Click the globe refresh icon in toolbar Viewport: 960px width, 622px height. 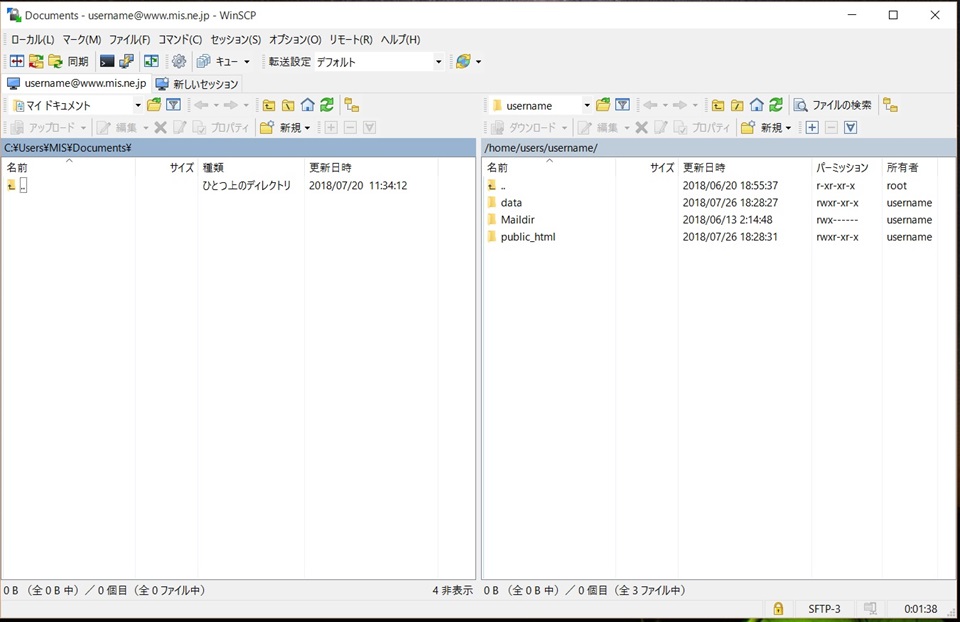463,61
